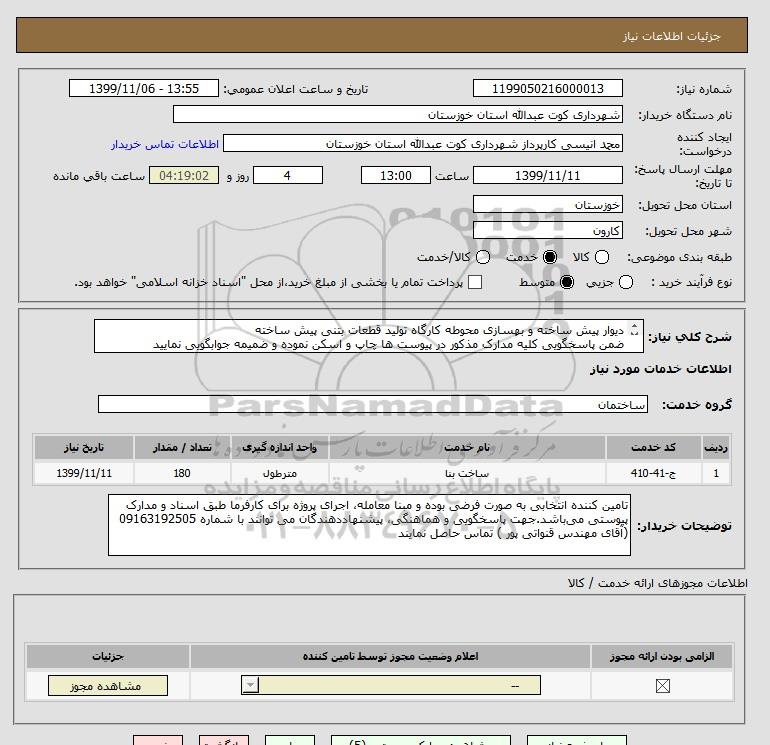The image size is (770, 745).
Task: Click the ساعت field showing 13:00
Action: pos(395,175)
